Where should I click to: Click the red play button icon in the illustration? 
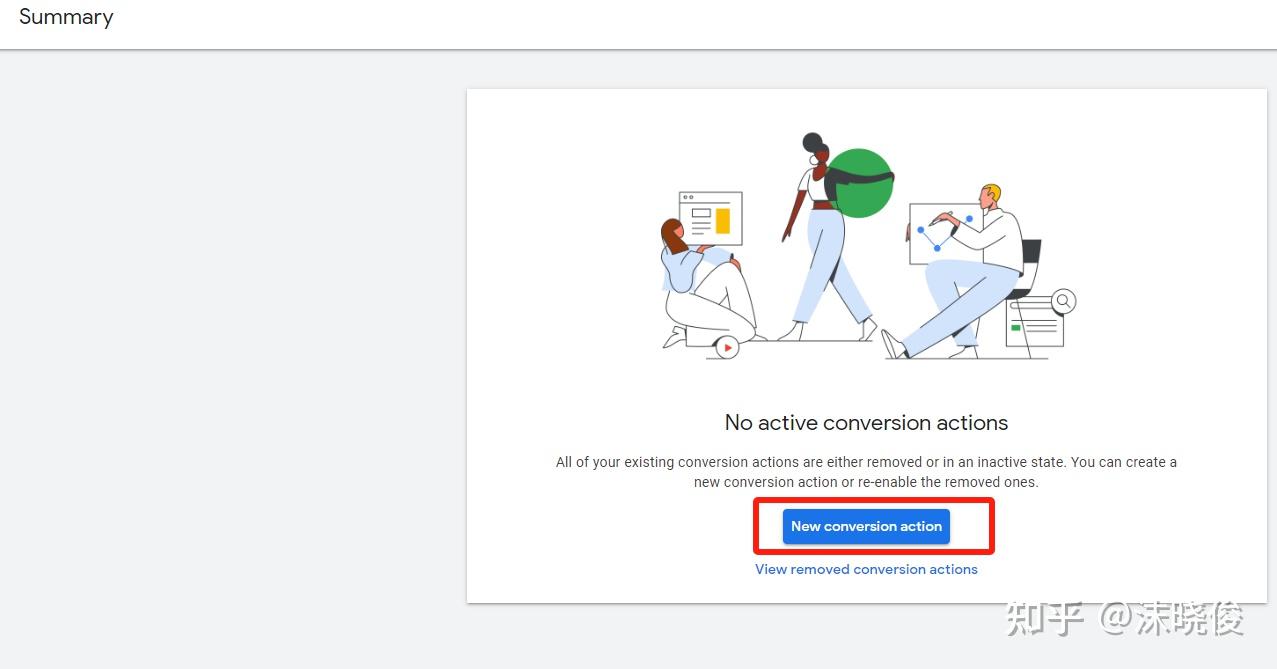pos(728,347)
